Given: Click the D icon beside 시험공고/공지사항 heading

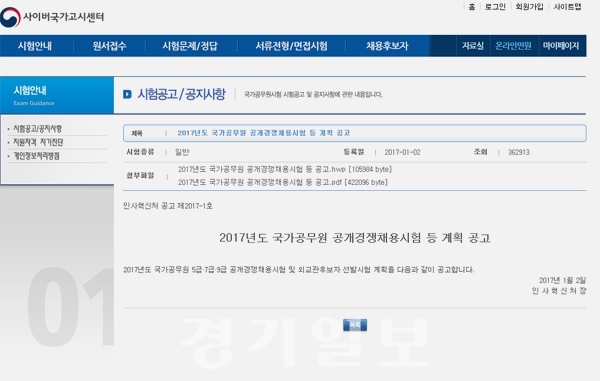Looking at the screenshot, I should pyautogui.click(x=127, y=94).
